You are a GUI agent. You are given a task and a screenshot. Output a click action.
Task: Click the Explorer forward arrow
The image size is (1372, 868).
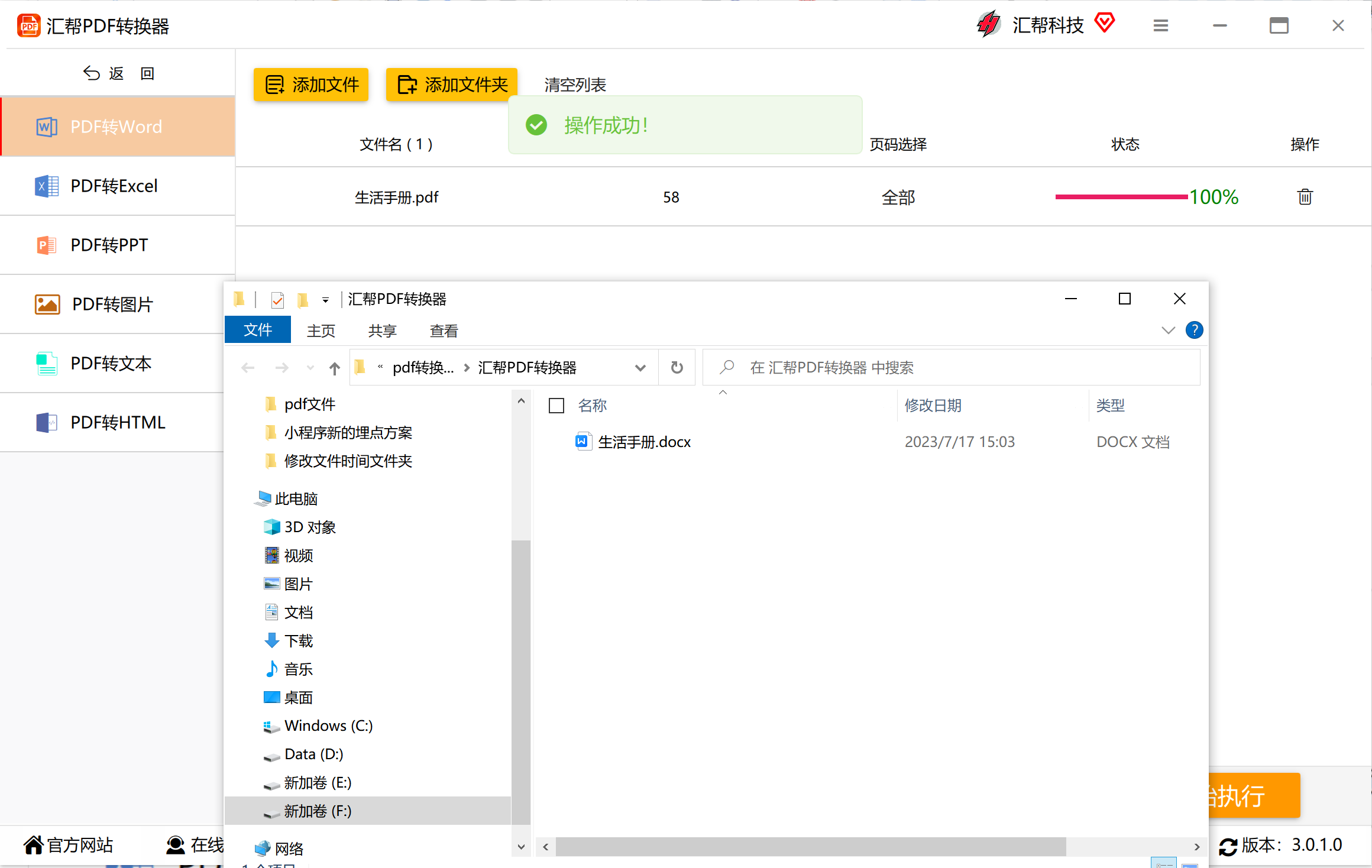coord(282,368)
